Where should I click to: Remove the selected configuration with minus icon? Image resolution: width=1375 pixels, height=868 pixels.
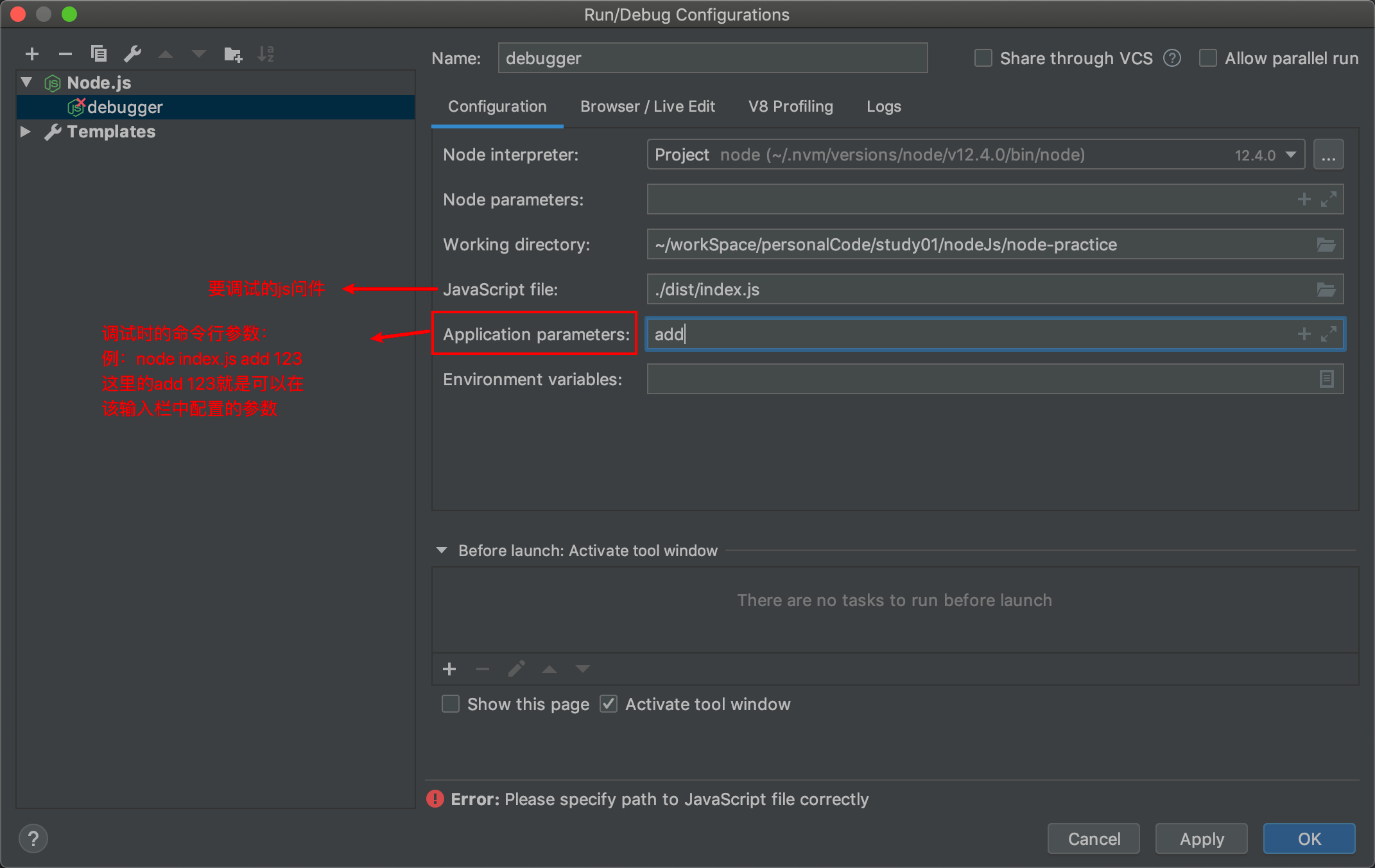coord(65,55)
